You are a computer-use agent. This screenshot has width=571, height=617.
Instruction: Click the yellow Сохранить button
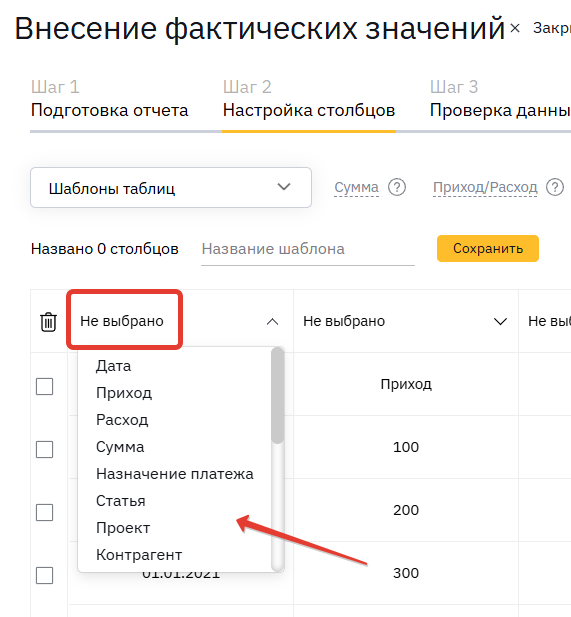pos(488,248)
